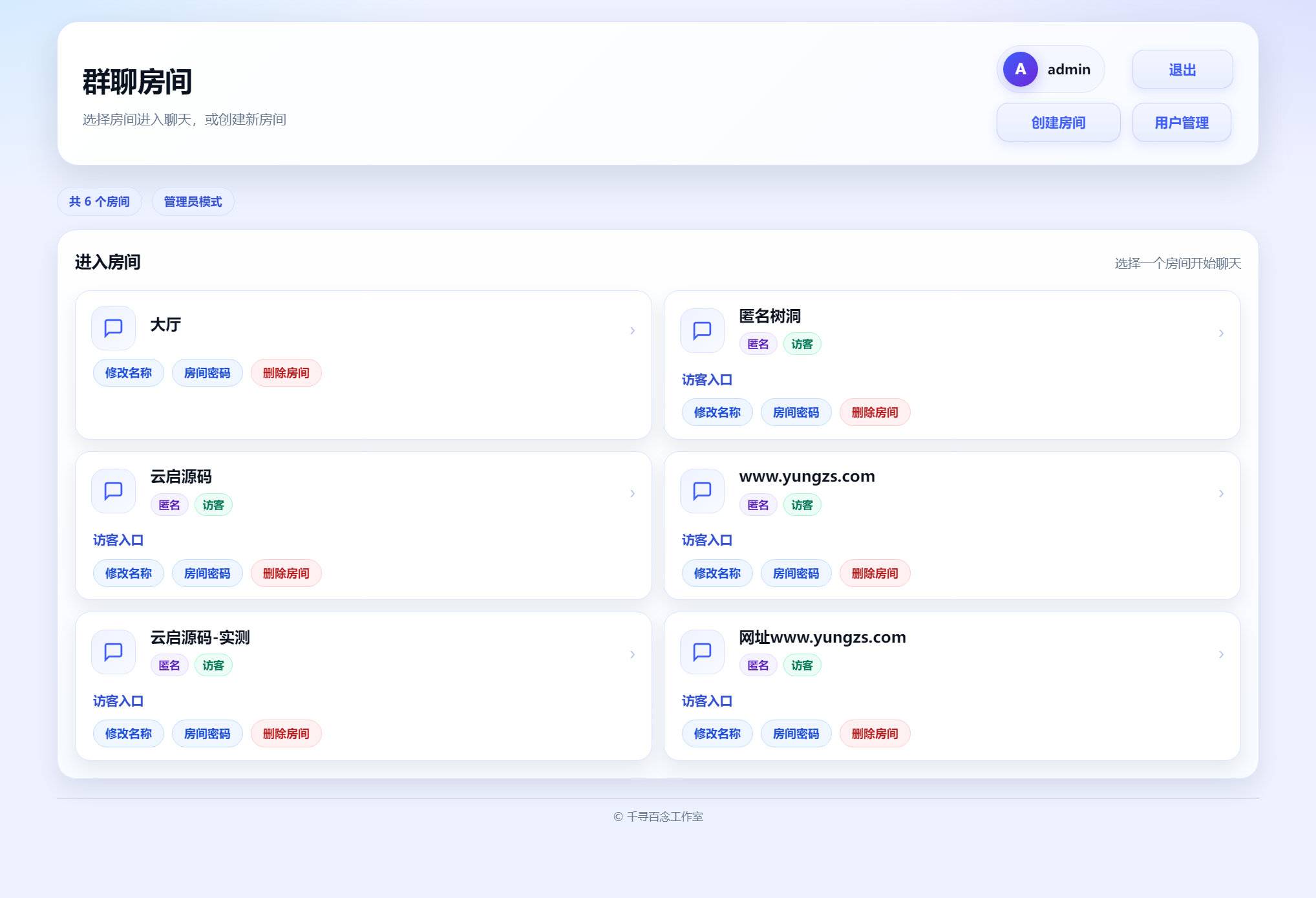Click the 群聊房间 page title
This screenshot has height=898, width=1316.
[137, 82]
